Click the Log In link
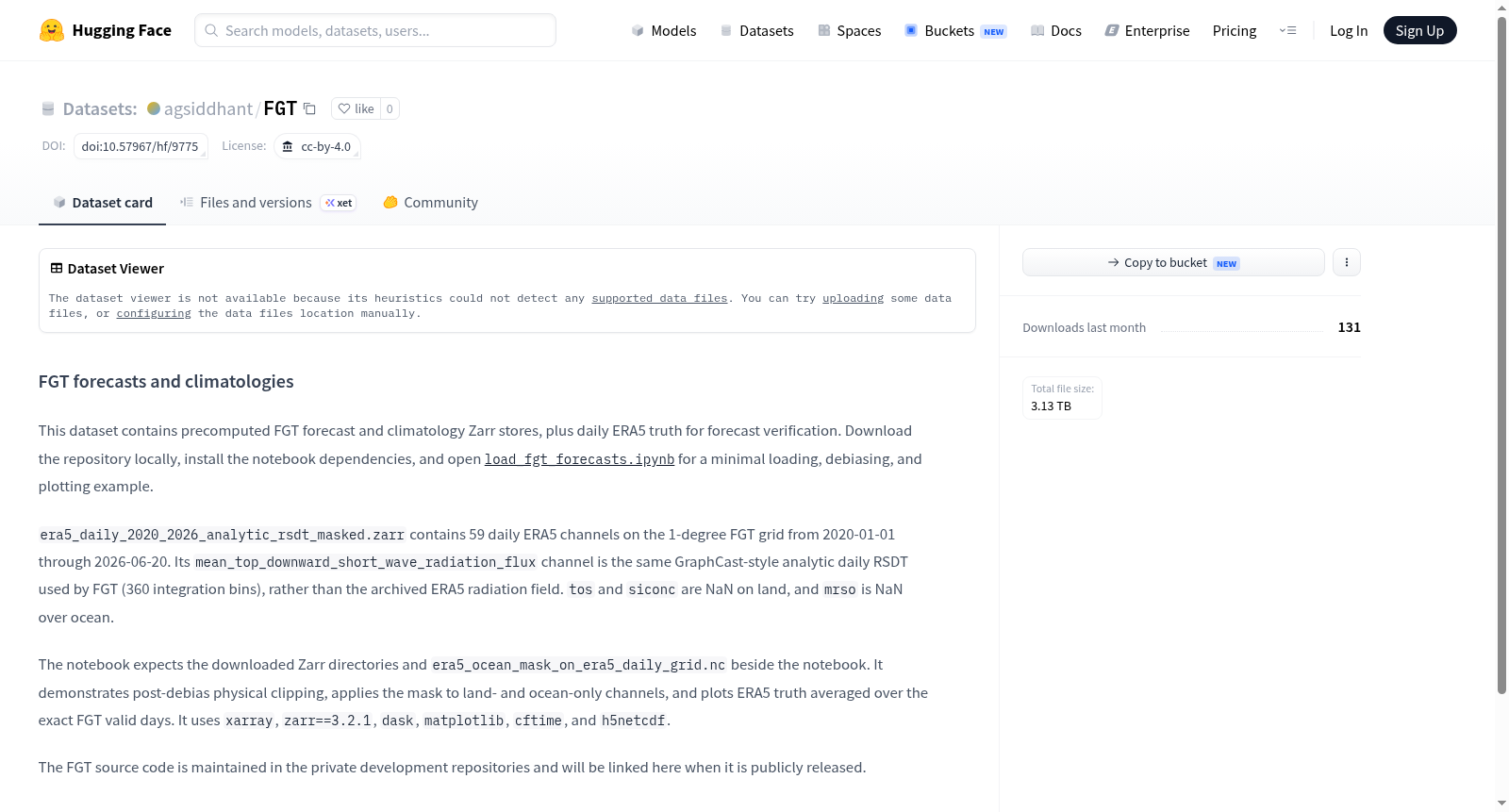1509x812 pixels. coord(1349,30)
